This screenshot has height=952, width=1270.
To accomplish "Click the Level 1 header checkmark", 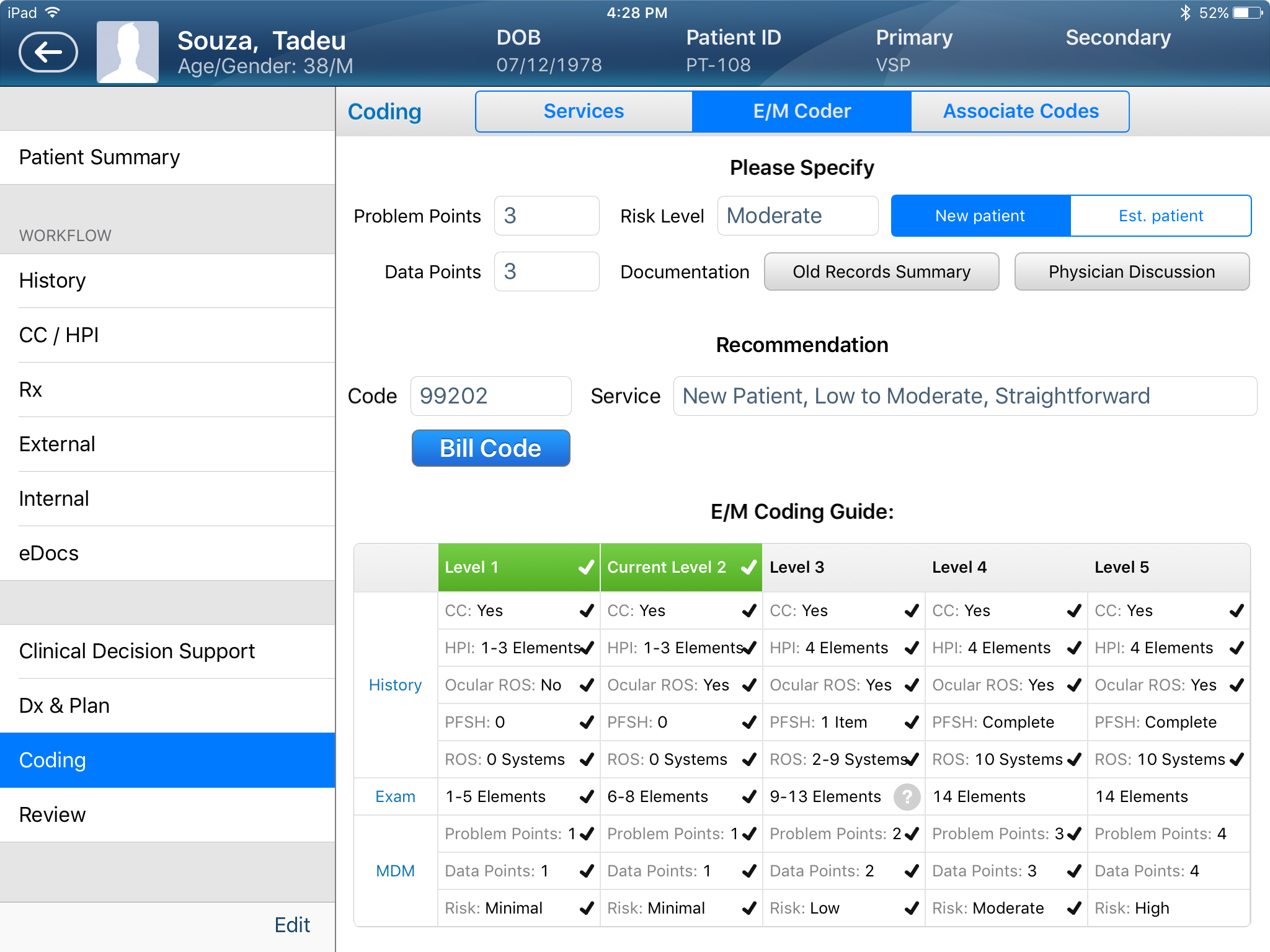I will point(585,567).
